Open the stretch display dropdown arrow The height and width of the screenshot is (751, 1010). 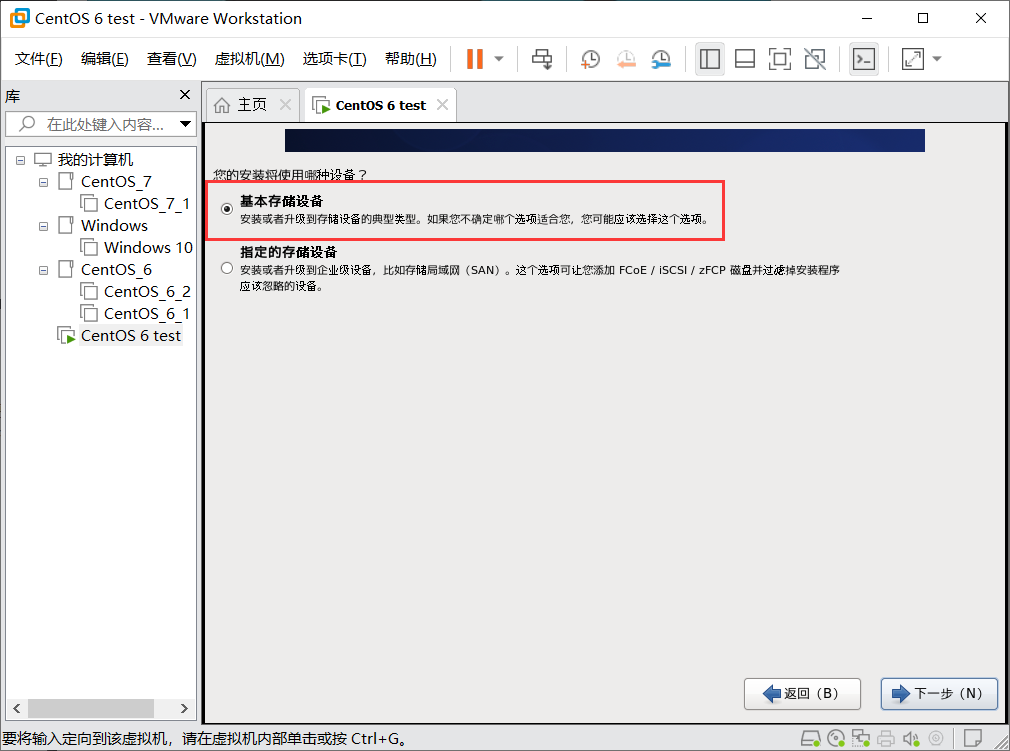coord(937,59)
